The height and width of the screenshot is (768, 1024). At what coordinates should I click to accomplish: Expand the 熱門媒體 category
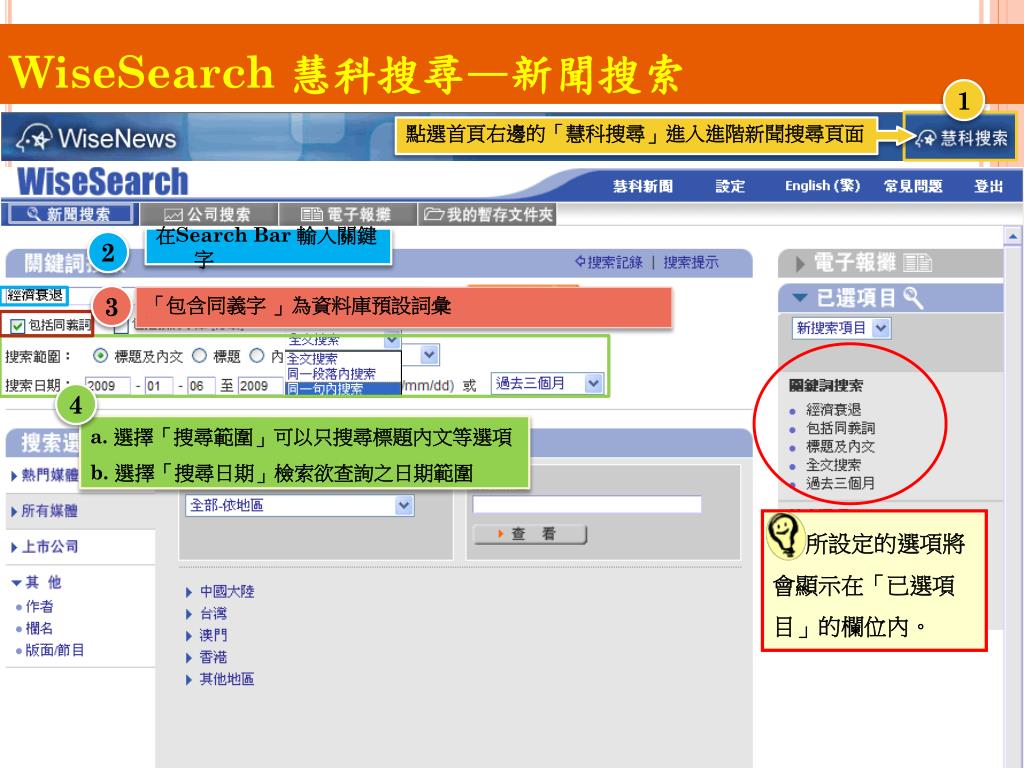pyautogui.click(x=44, y=475)
